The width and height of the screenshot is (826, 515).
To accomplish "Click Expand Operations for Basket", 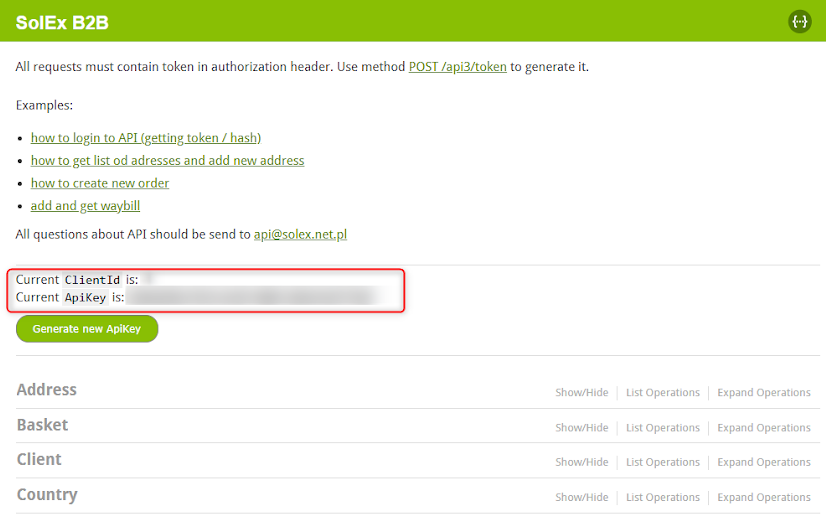I will click(x=764, y=428).
